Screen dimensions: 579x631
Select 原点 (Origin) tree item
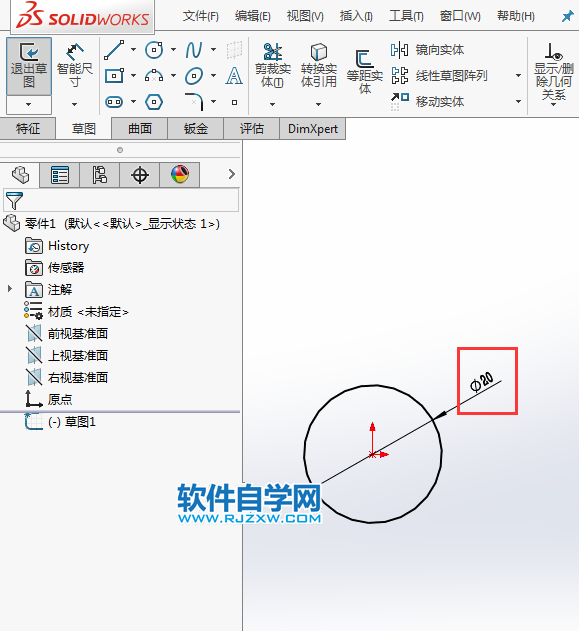(49, 399)
